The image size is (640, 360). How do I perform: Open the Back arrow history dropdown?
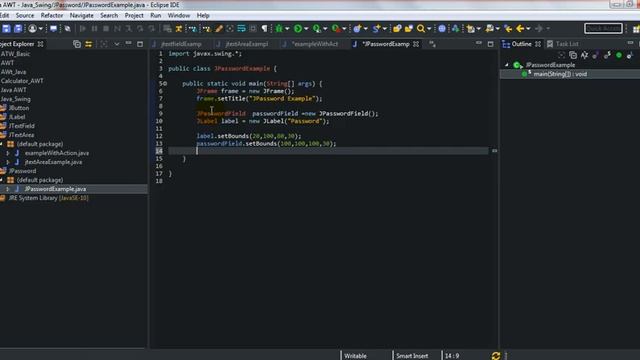(528, 29)
